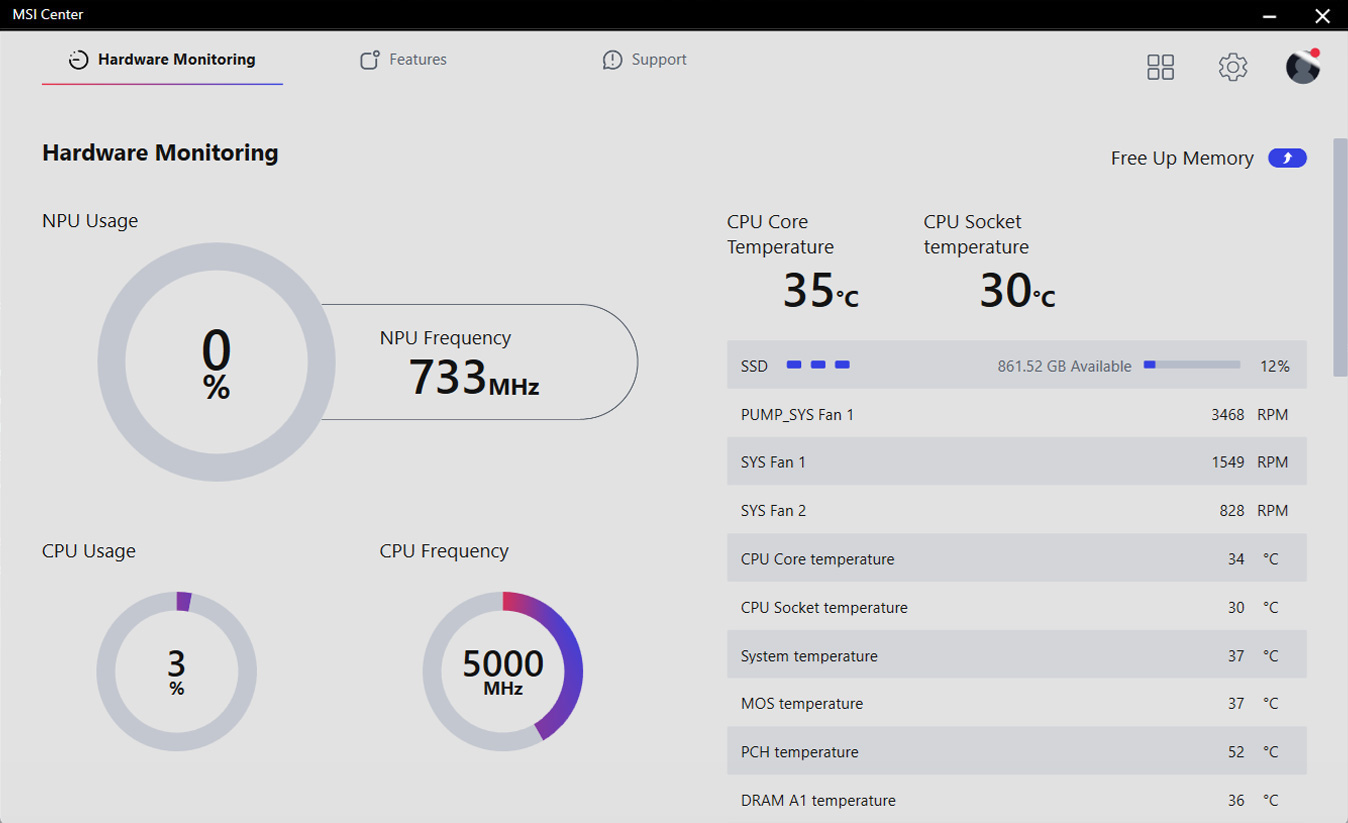Click the Support speech-bubble icon

(x=612, y=59)
